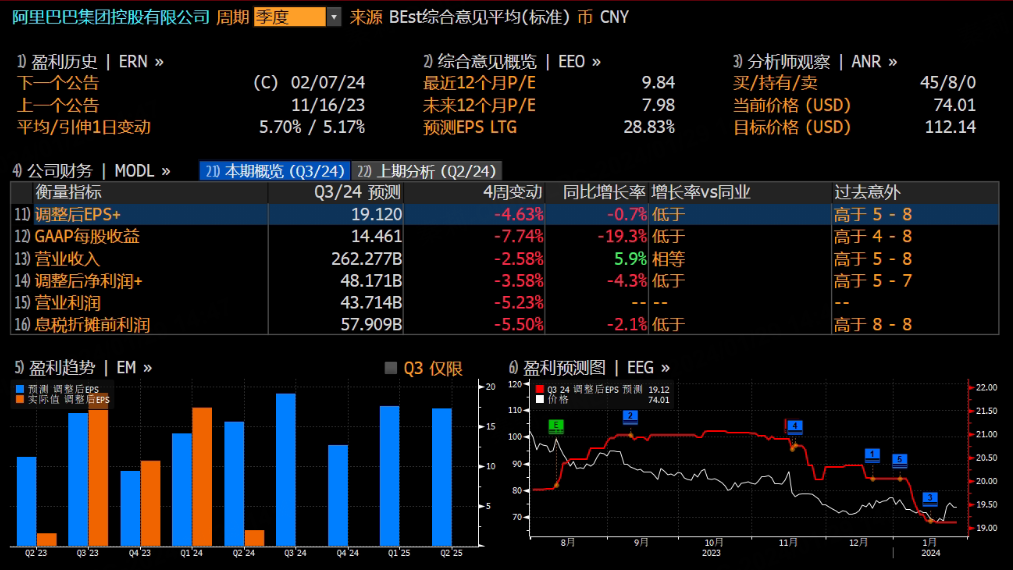
Task: Click the BEst综合意见平均(标准) source field
Action: tap(479, 17)
